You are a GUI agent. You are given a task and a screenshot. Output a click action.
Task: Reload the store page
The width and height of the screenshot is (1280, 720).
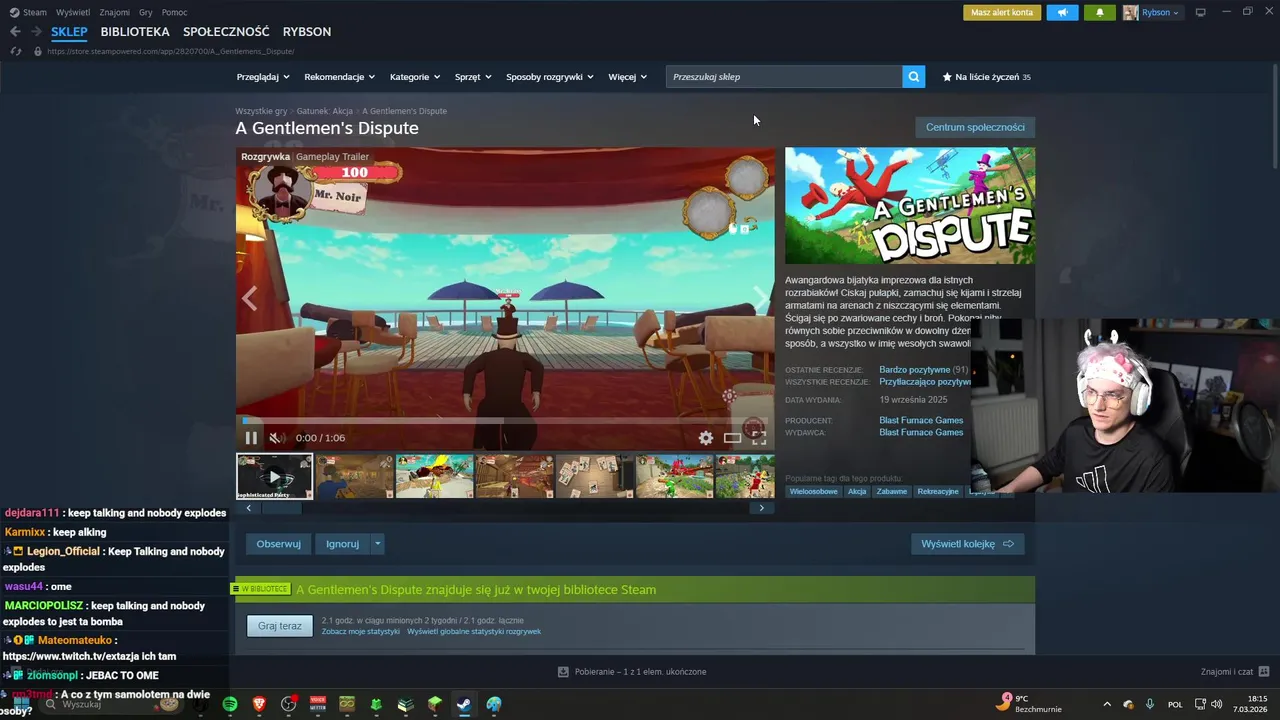(15, 51)
